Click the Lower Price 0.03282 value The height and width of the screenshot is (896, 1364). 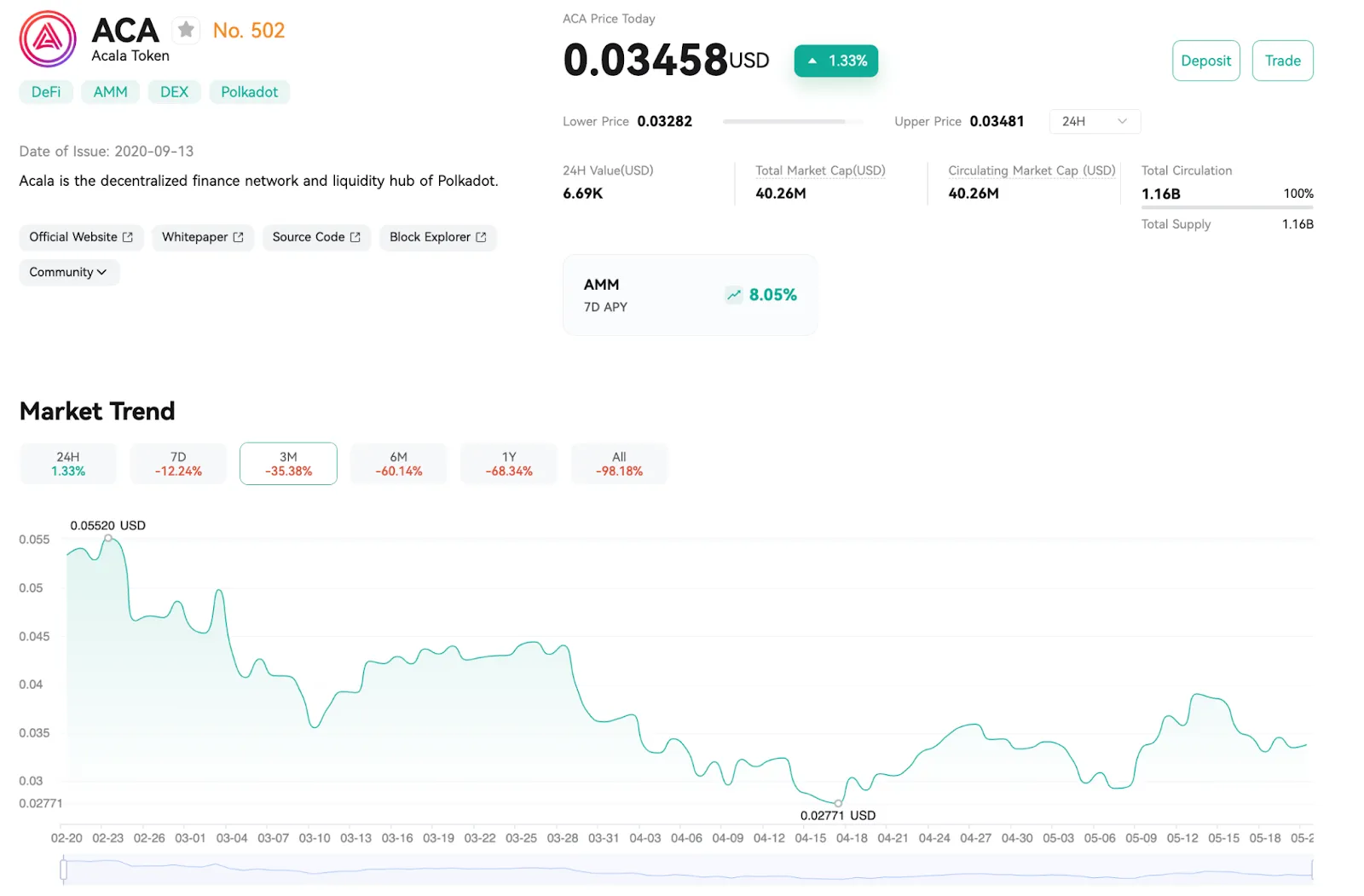pos(665,122)
